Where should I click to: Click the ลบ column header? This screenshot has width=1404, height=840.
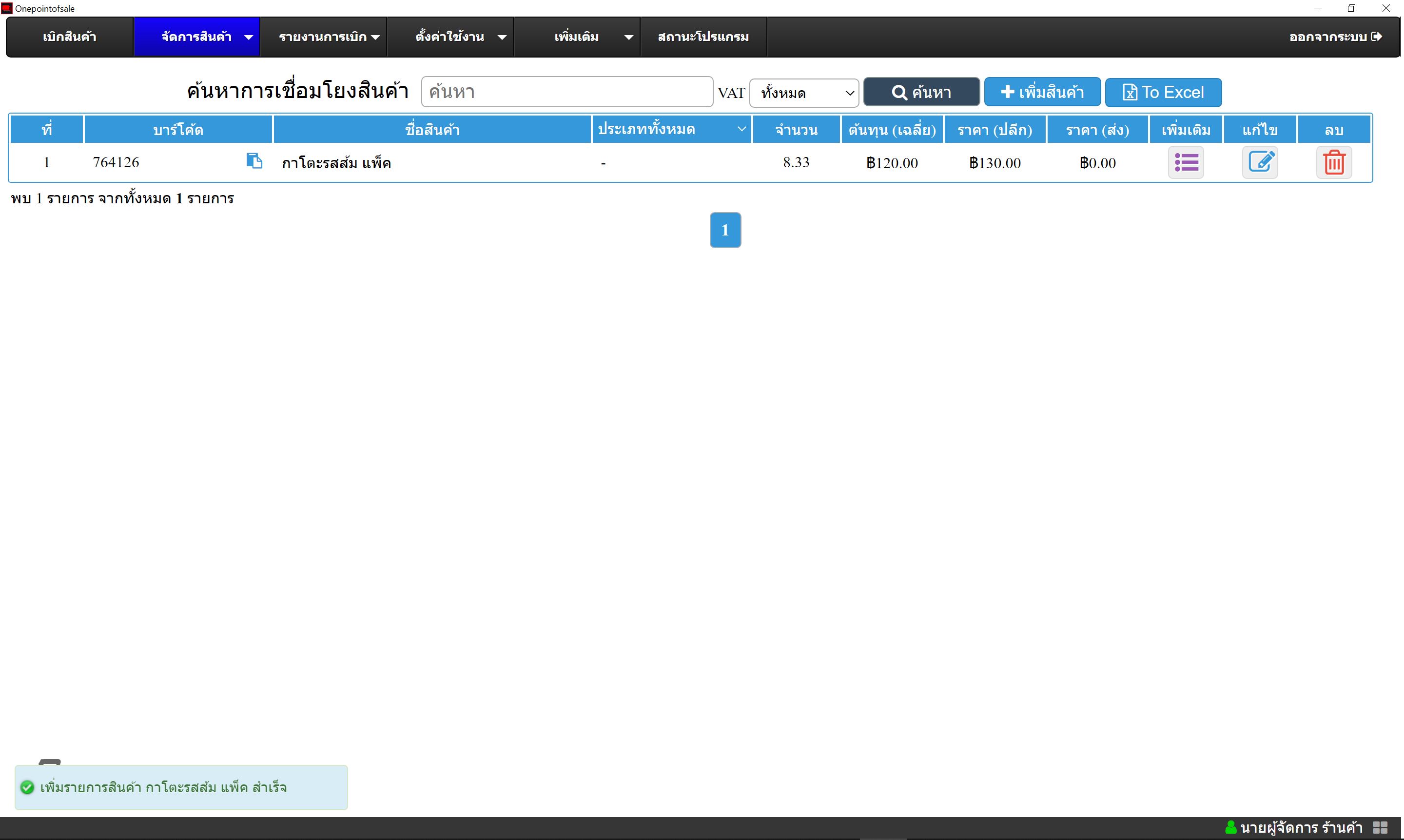pos(1334,130)
